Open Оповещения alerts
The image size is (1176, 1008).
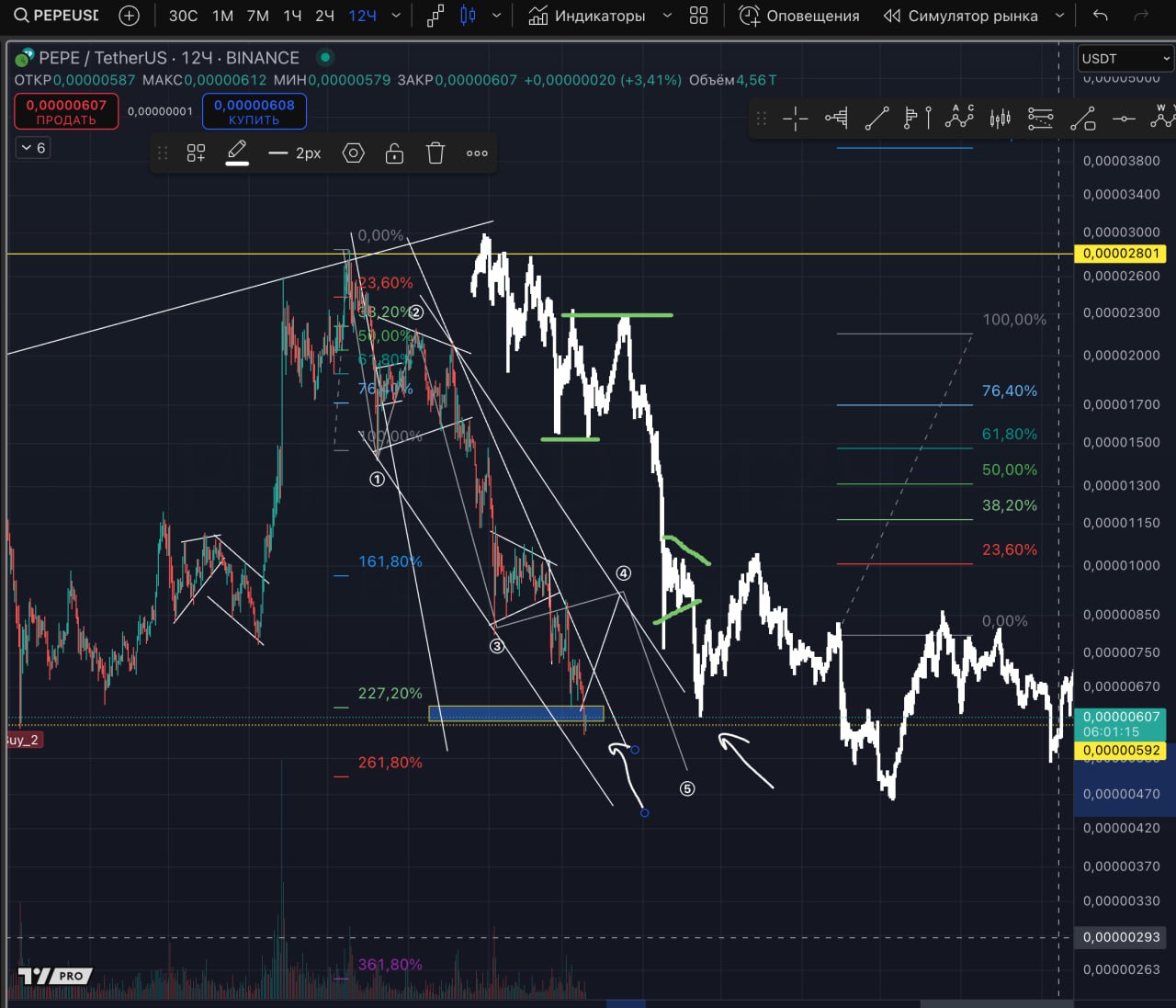pyautogui.click(x=799, y=16)
